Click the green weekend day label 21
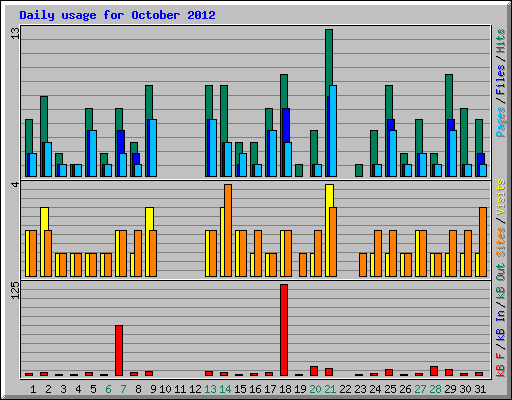Viewport: 512px width, 400px height. pyautogui.click(x=330, y=389)
